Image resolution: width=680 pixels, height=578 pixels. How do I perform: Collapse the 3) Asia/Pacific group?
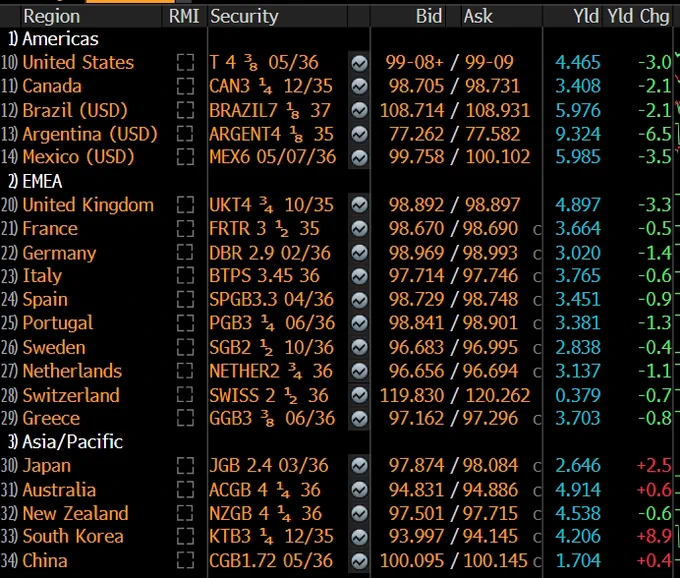[x=65, y=442]
